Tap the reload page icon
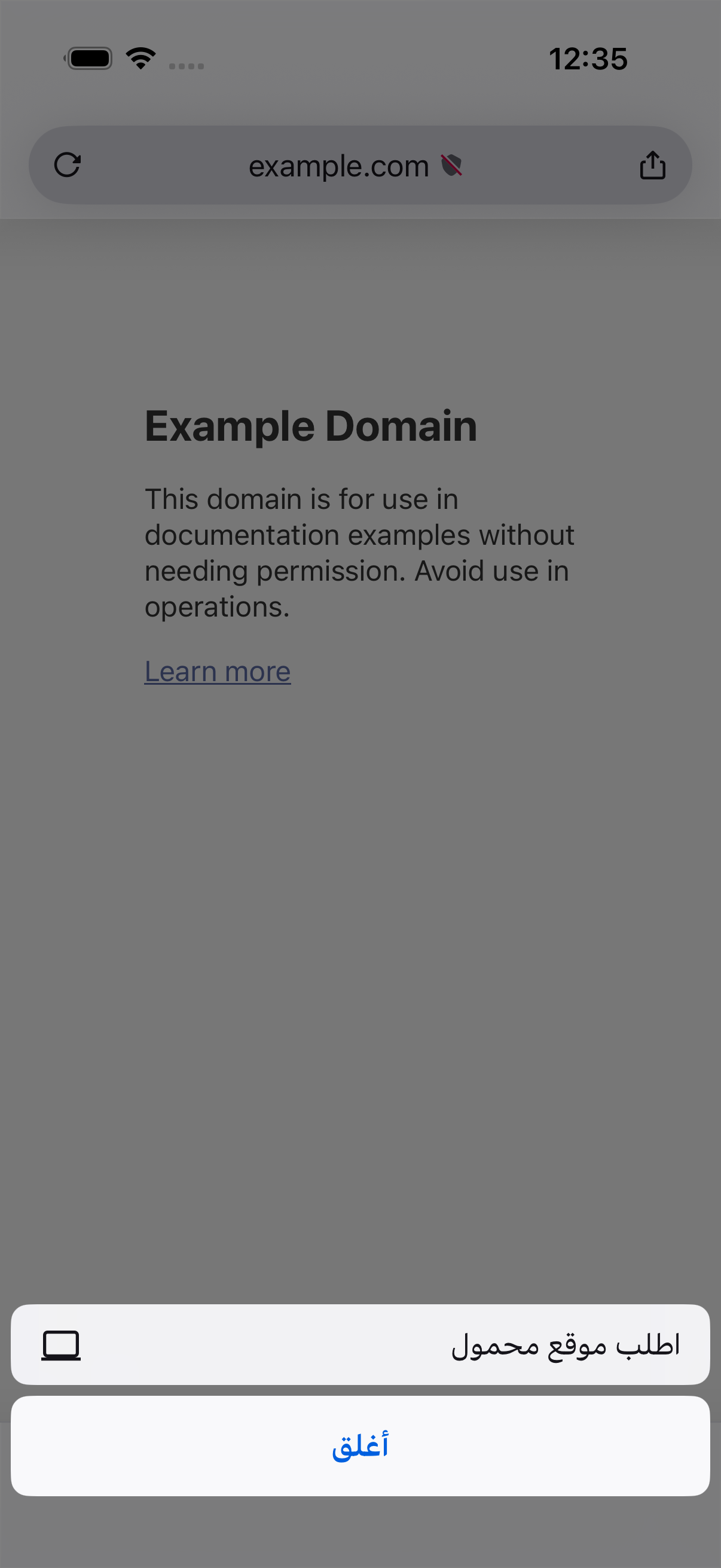This screenshot has height=1568, width=721. 67,165
